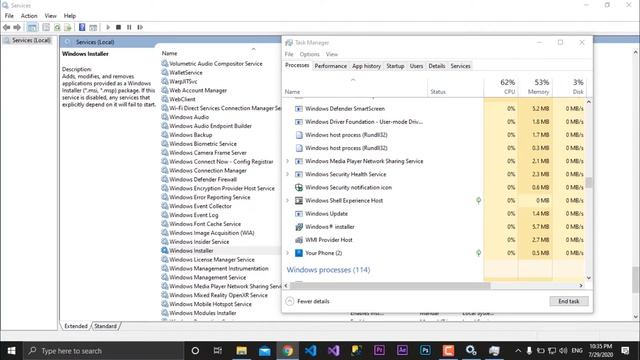Screen dimensions: 640x360
Task: Open Adobe Photoshop from the taskbar
Action: click(x=425, y=351)
